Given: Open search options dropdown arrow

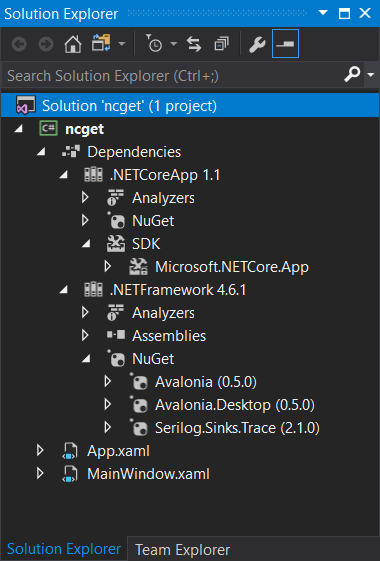Looking at the screenshot, I should tap(371, 75).
